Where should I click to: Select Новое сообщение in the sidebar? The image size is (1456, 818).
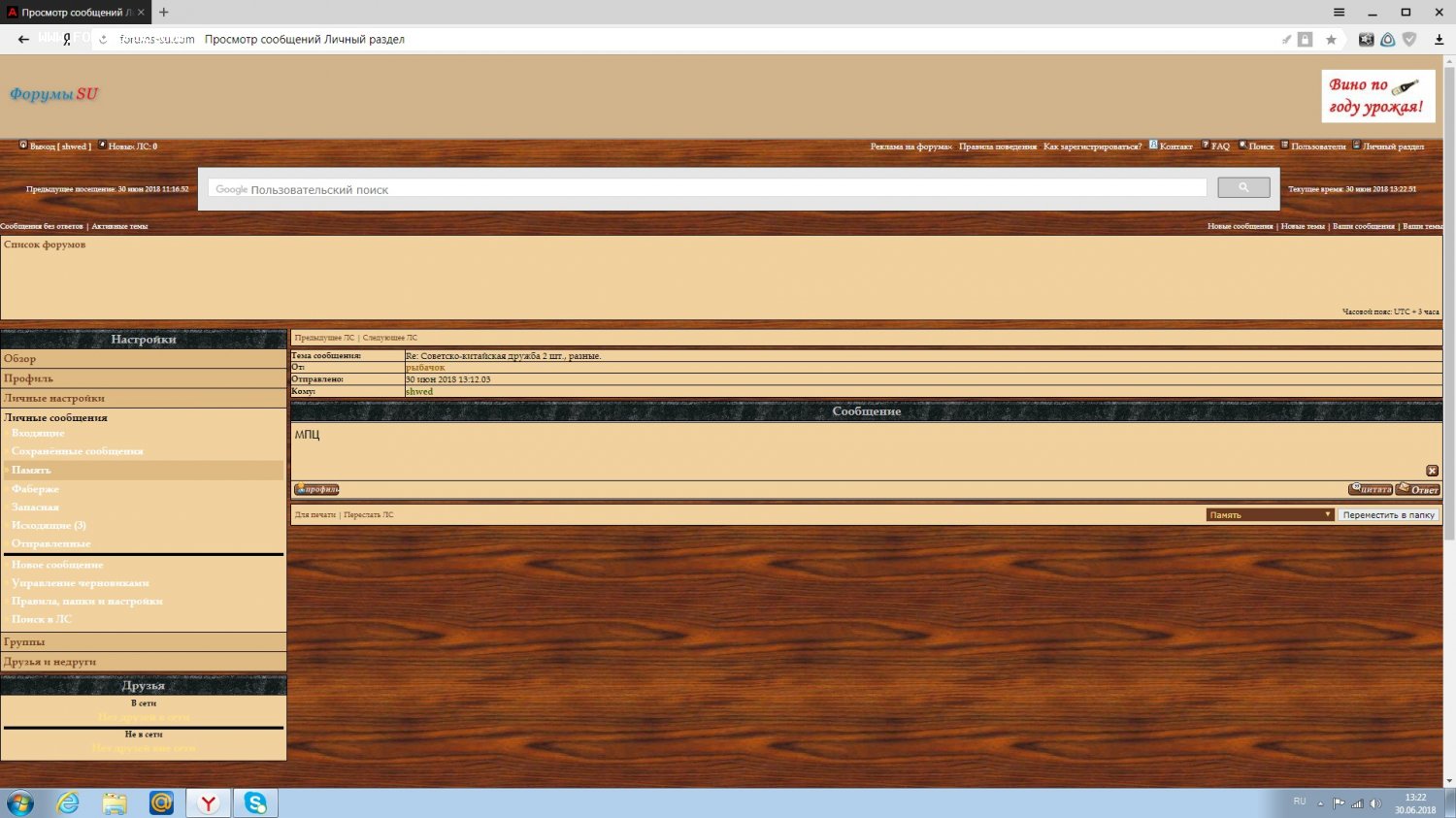click(57, 565)
